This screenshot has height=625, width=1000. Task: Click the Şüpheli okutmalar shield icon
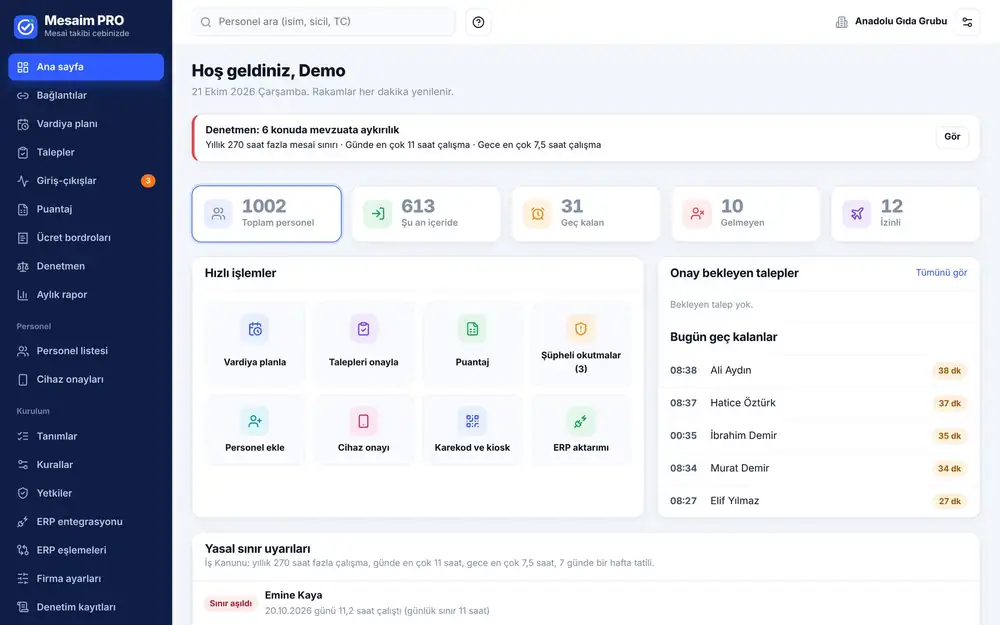[580, 328]
